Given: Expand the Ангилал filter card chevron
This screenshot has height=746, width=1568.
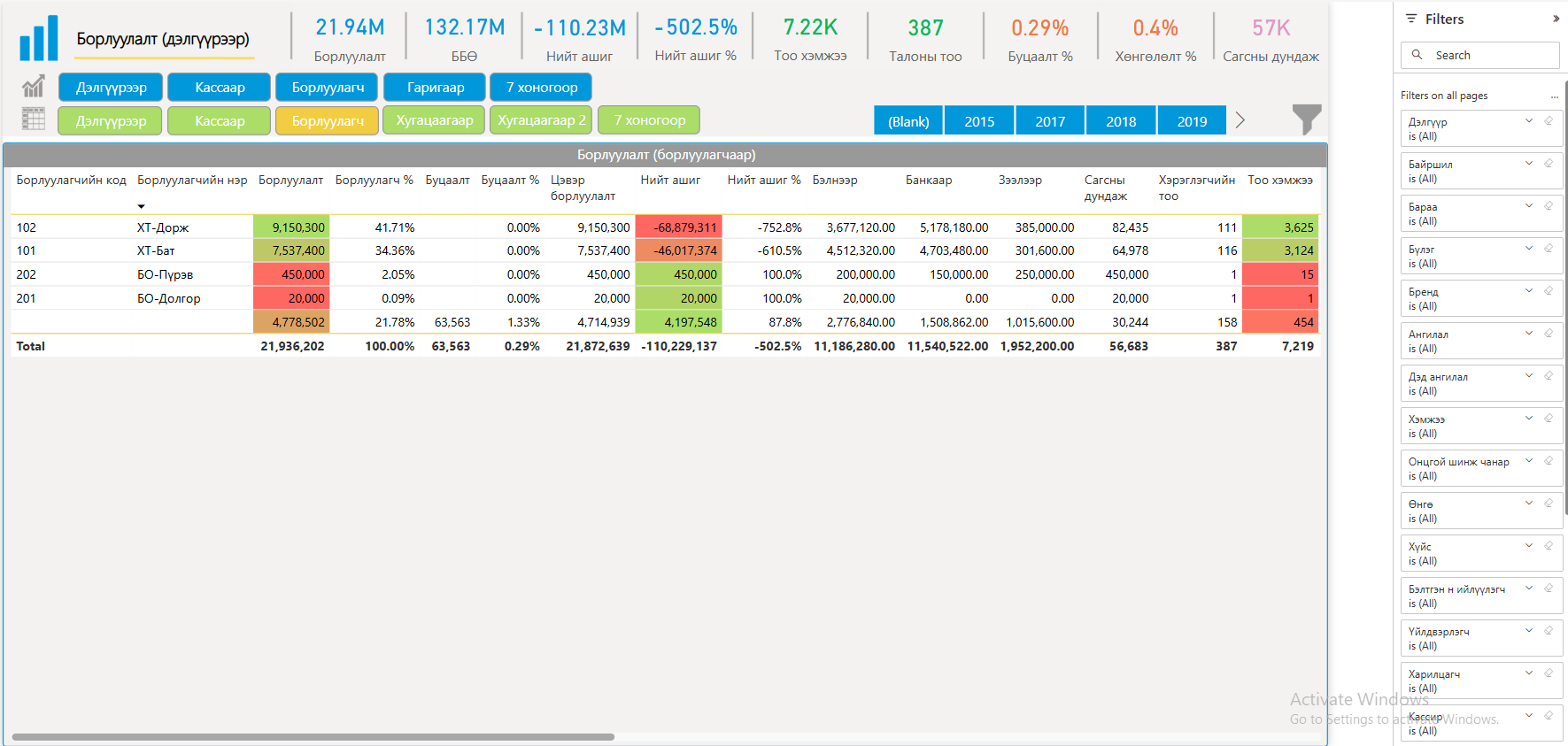Looking at the screenshot, I should [x=1529, y=334].
